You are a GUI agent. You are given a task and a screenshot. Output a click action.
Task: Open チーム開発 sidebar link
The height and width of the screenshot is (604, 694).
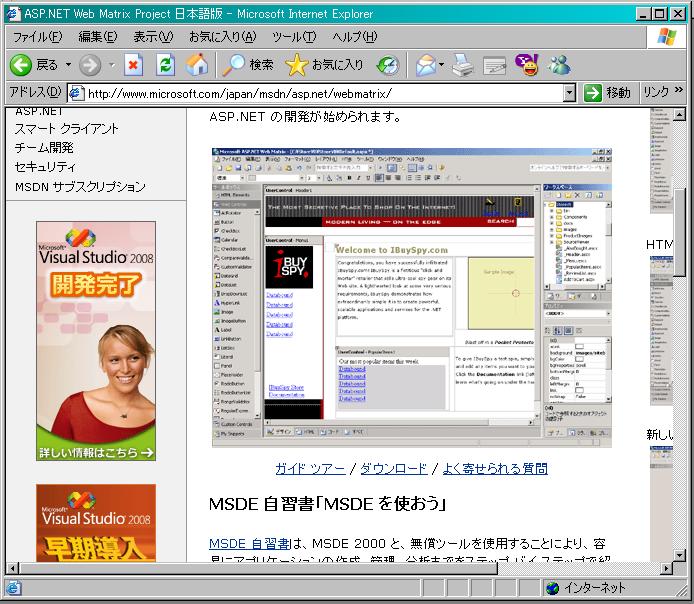(44, 148)
